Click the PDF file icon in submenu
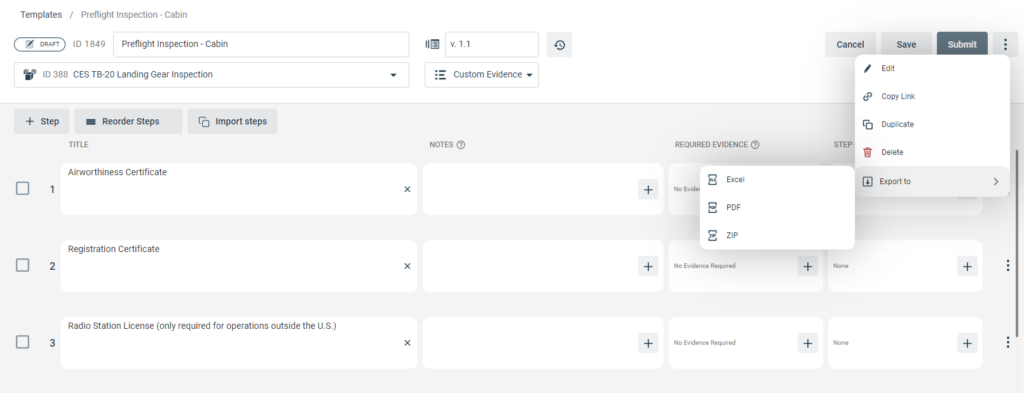 click(x=712, y=208)
